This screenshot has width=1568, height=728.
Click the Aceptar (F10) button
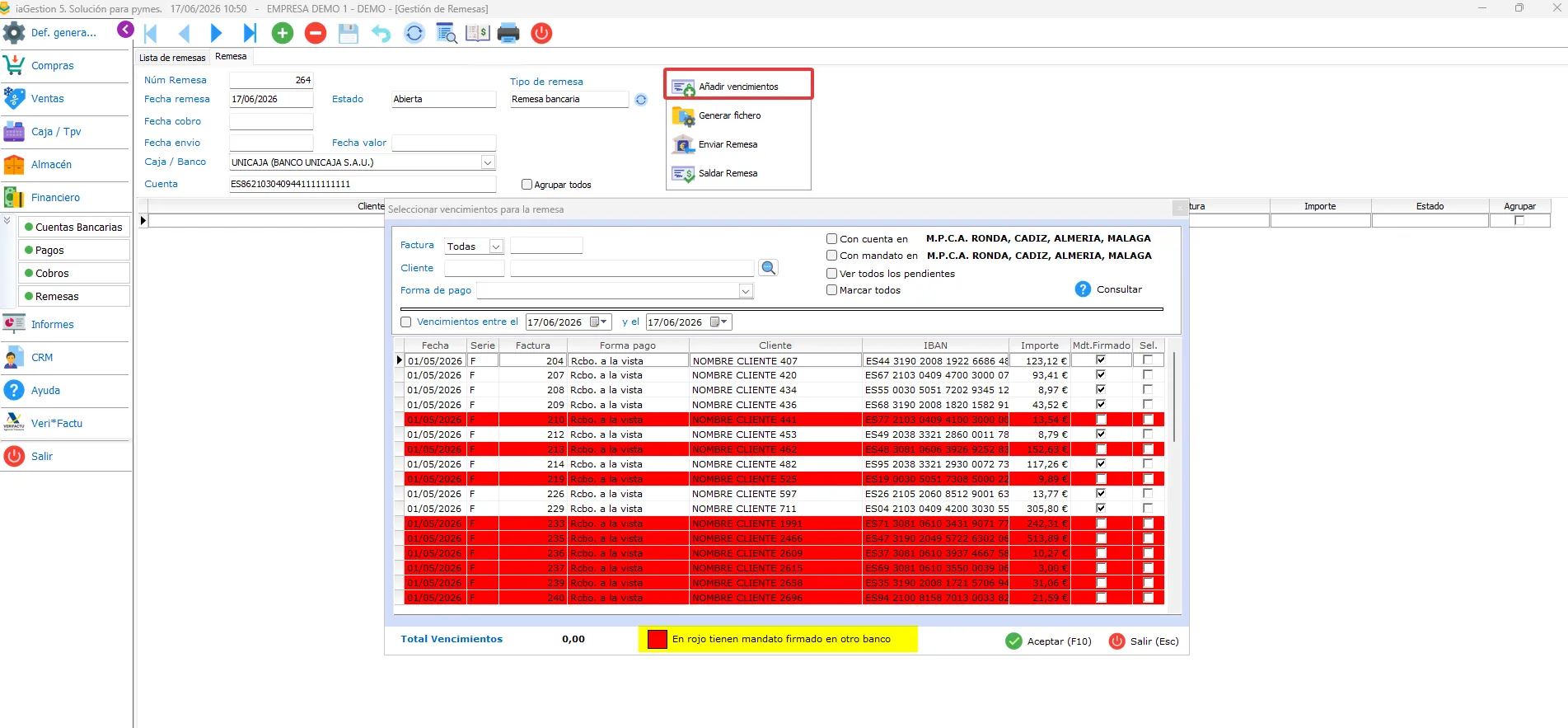pyautogui.click(x=1048, y=641)
